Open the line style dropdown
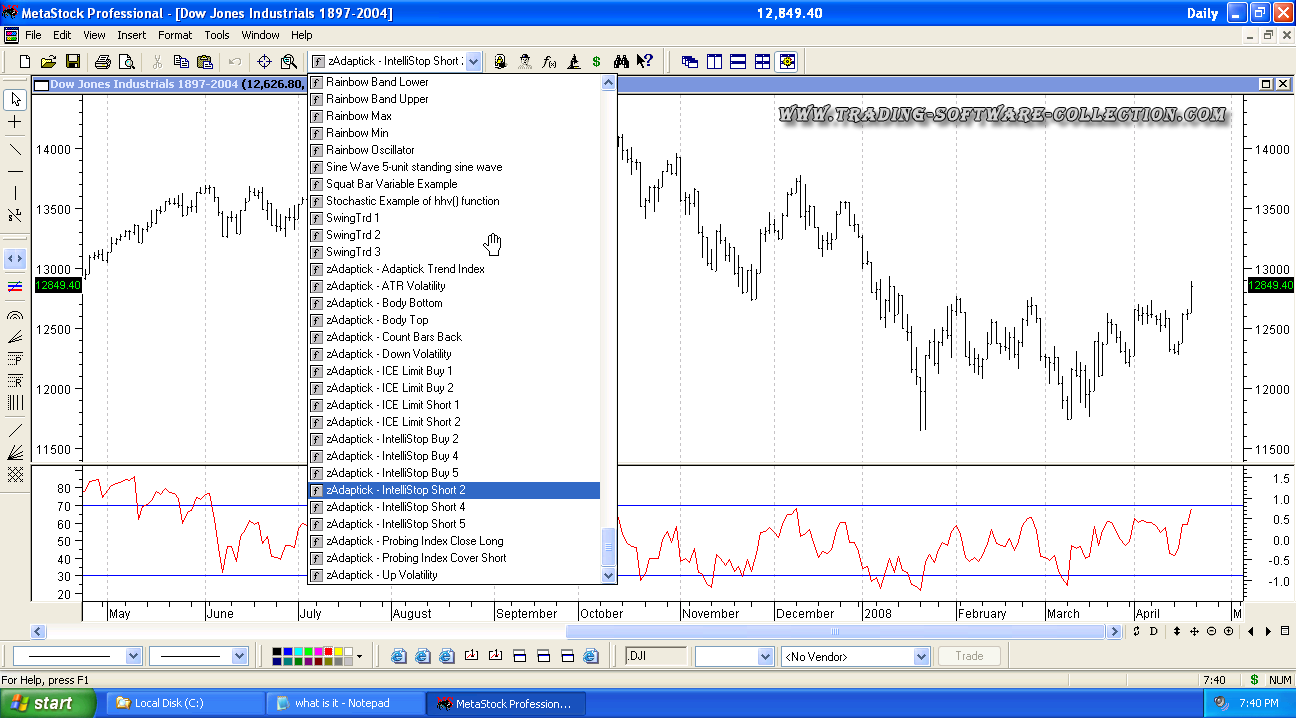This screenshot has width=1296, height=718. (x=133, y=656)
